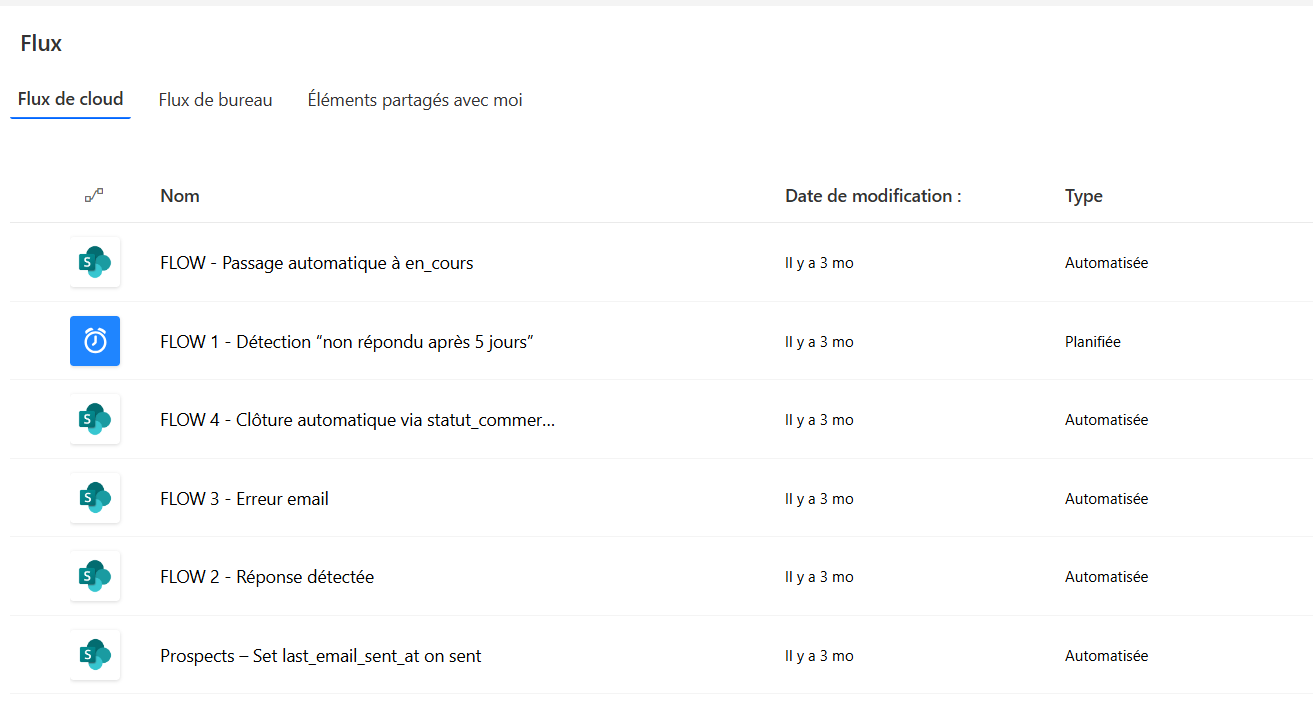The image size is (1313, 728).
Task: Click SharePoint icon of Prospects flow row
Action: coord(95,656)
